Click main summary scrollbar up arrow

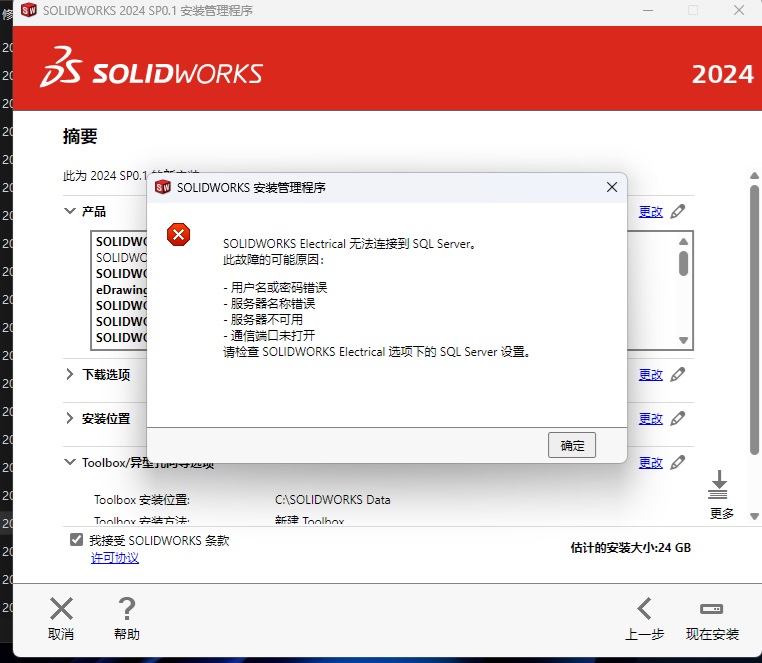click(x=754, y=175)
